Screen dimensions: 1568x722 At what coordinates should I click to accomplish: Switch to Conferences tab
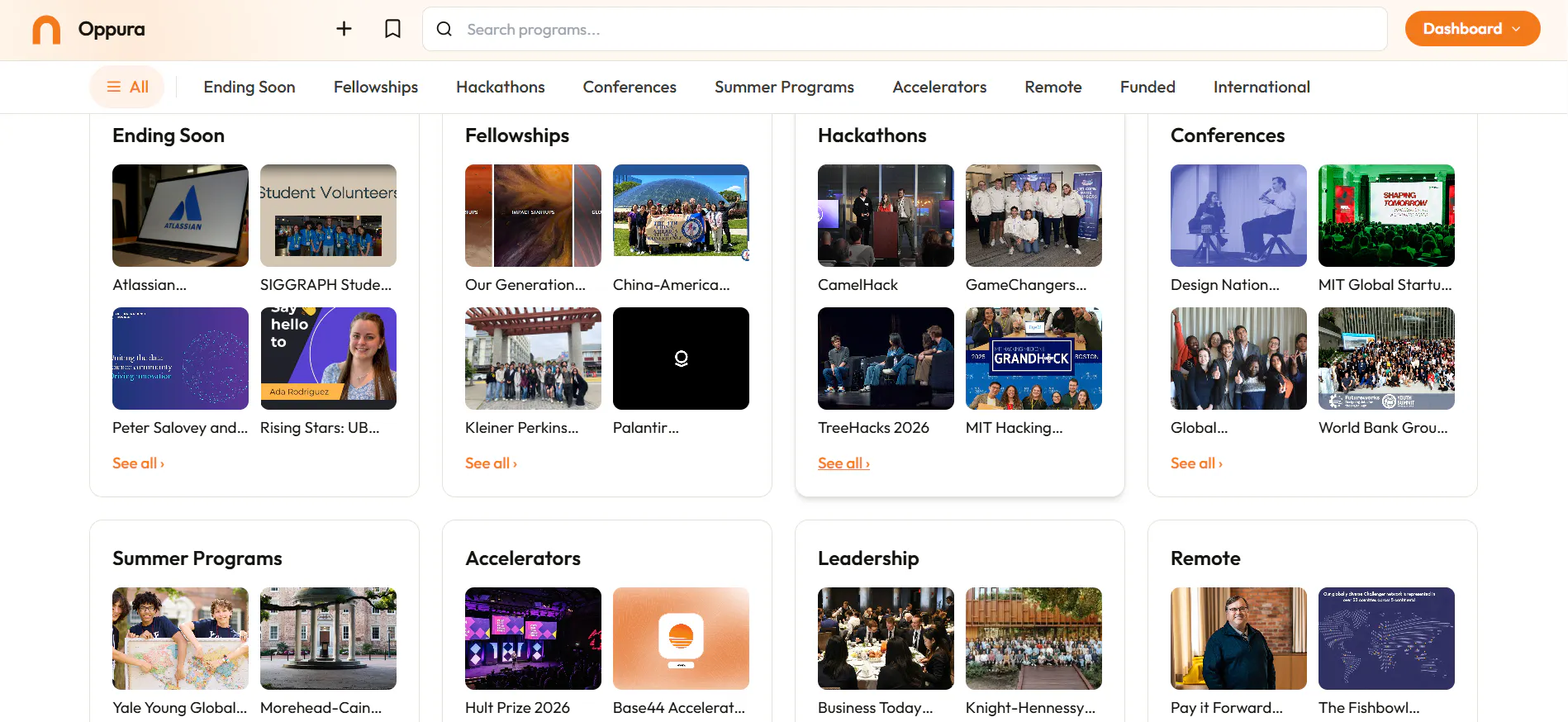(630, 87)
